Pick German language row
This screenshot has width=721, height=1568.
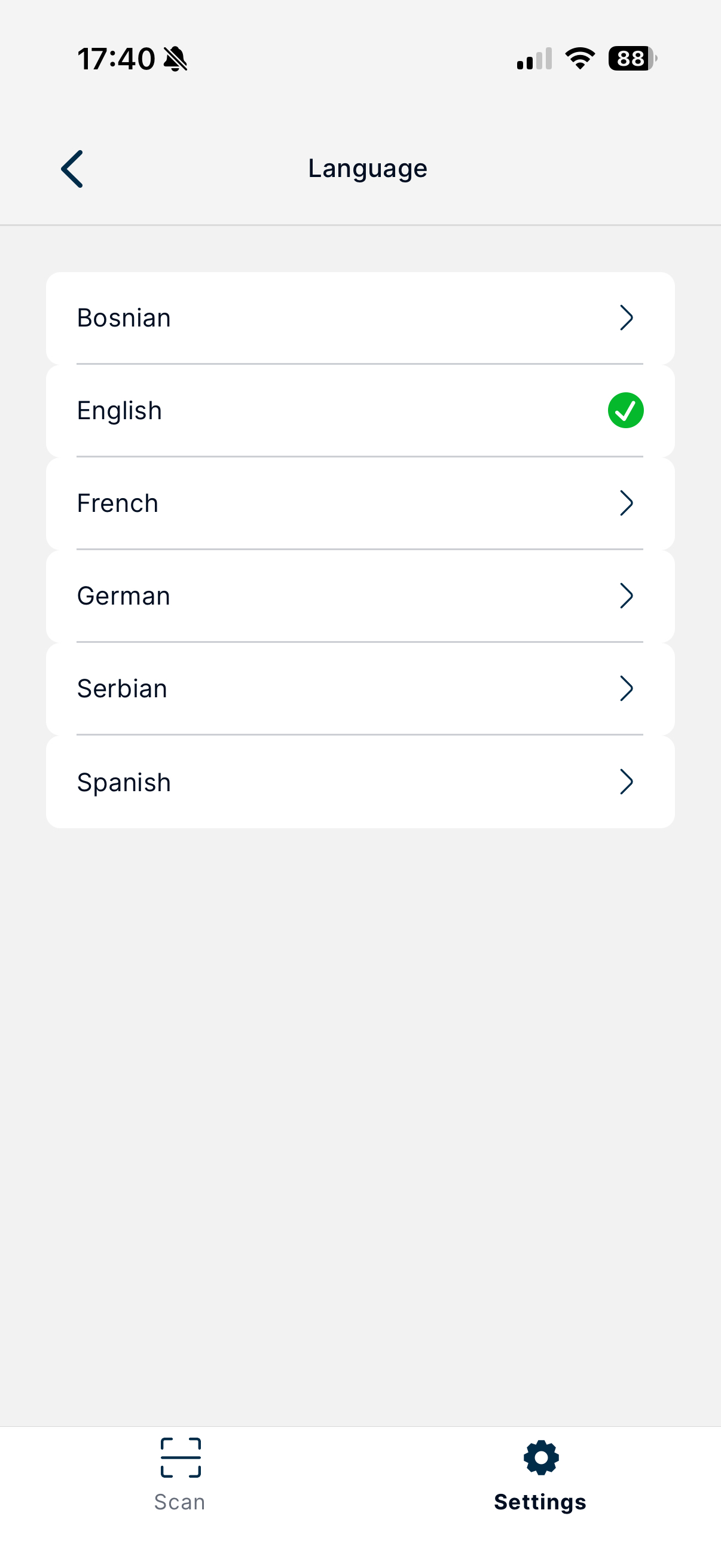pyautogui.click(x=360, y=596)
